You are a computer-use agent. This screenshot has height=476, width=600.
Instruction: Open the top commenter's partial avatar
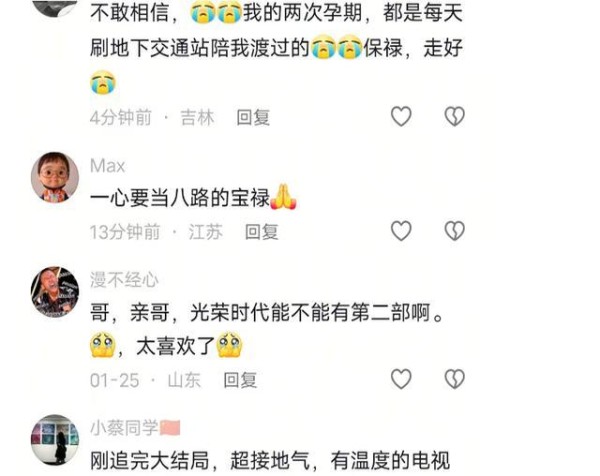tap(55, 8)
